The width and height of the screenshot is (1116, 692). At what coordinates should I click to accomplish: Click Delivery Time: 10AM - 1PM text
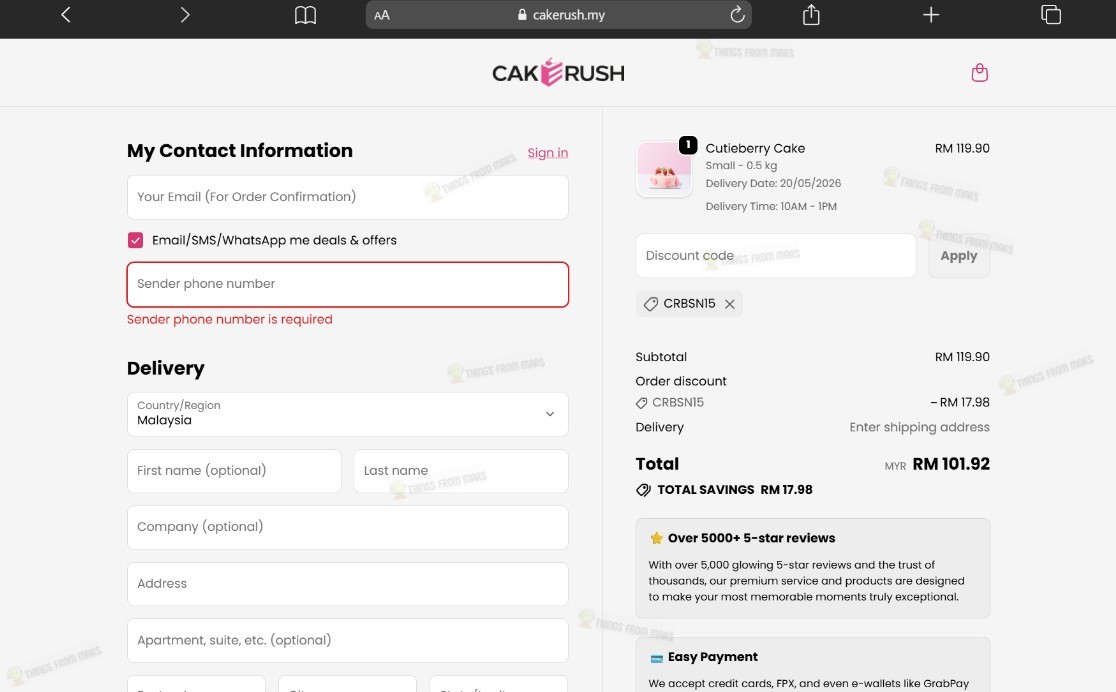point(771,206)
